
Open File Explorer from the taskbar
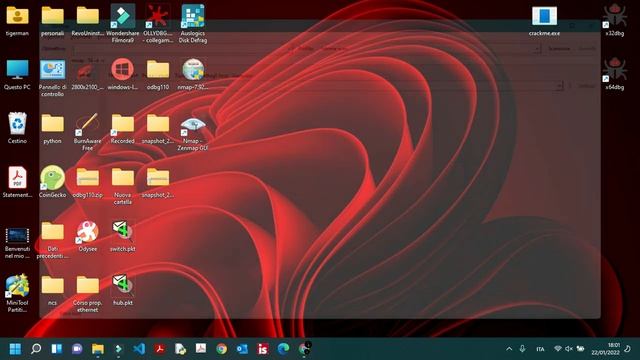(98, 349)
